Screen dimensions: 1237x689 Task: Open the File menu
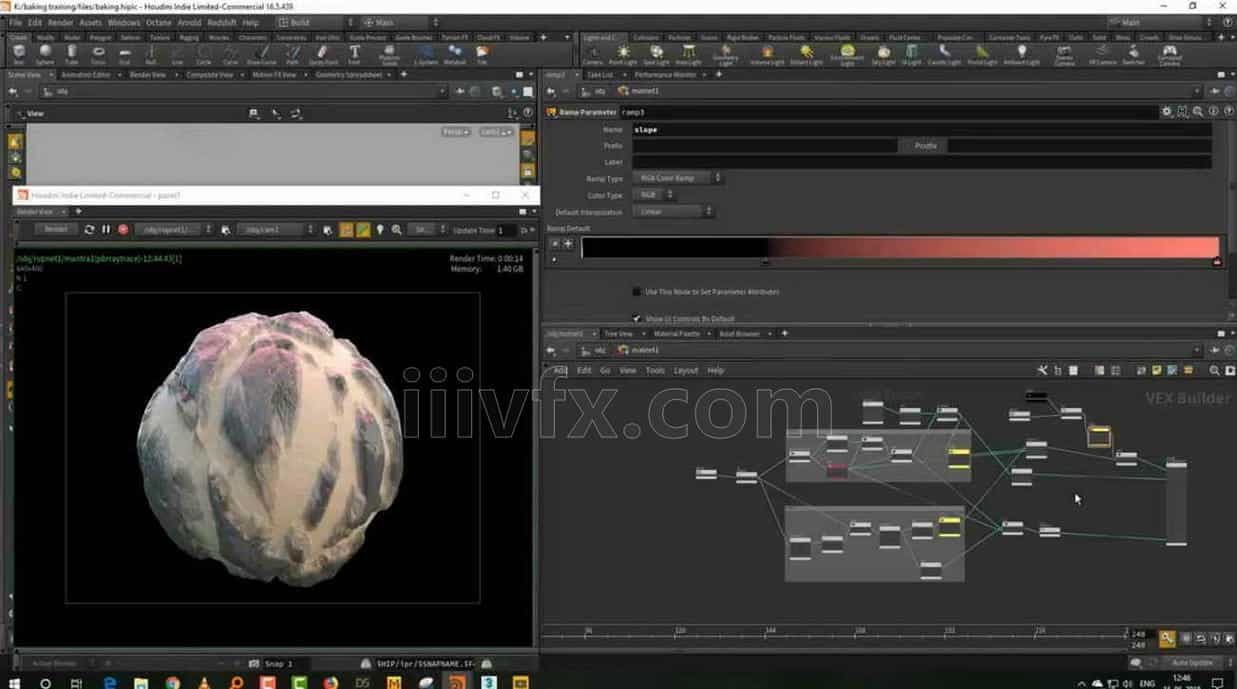(15, 22)
